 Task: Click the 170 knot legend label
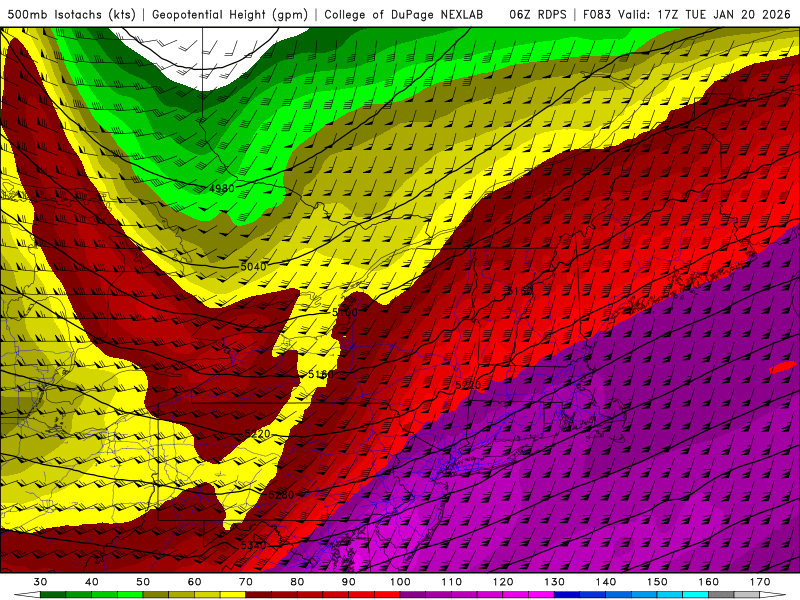[x=760, y=582]
